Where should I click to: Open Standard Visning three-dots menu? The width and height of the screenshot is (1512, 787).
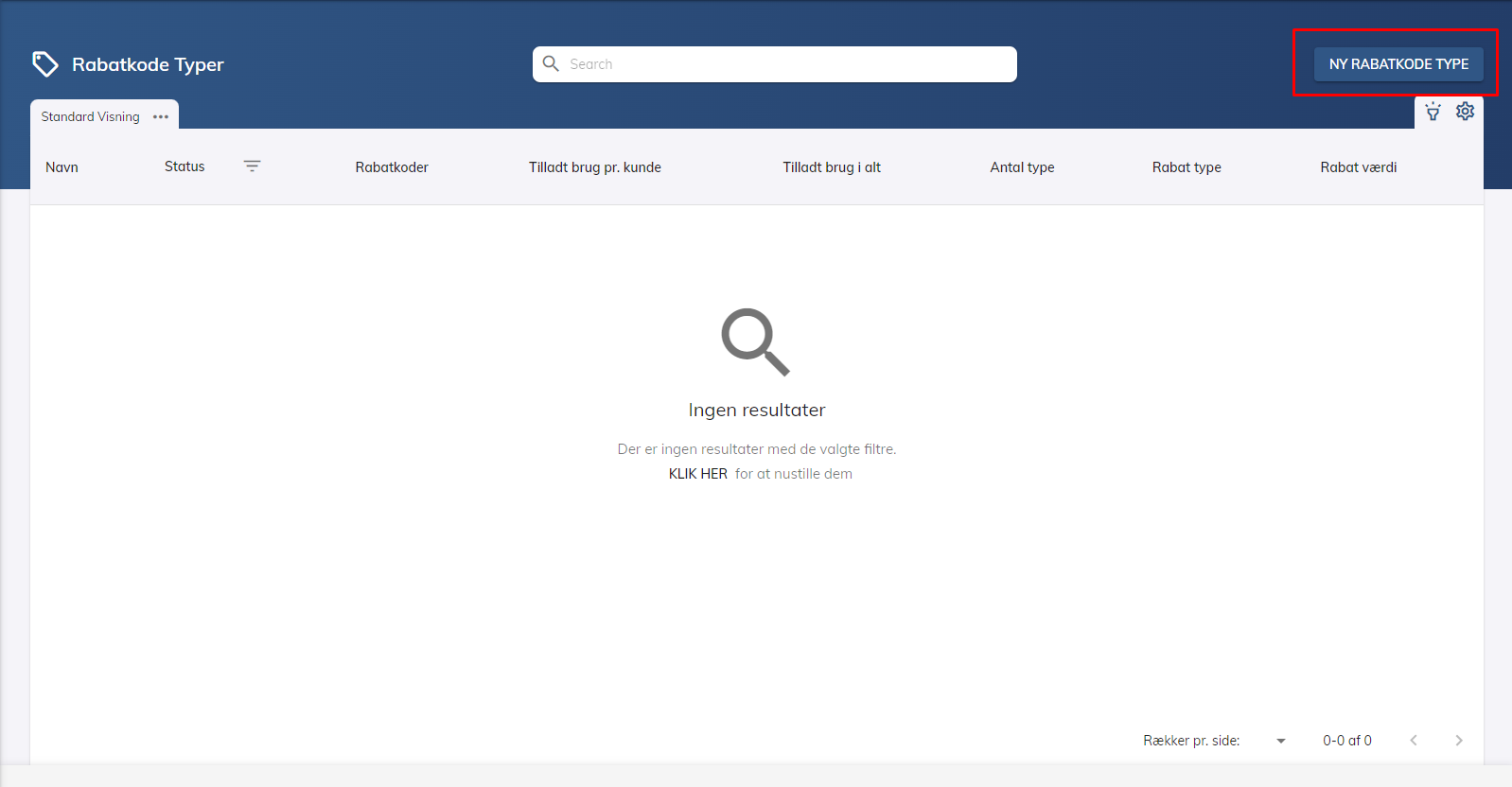(161, 117)
